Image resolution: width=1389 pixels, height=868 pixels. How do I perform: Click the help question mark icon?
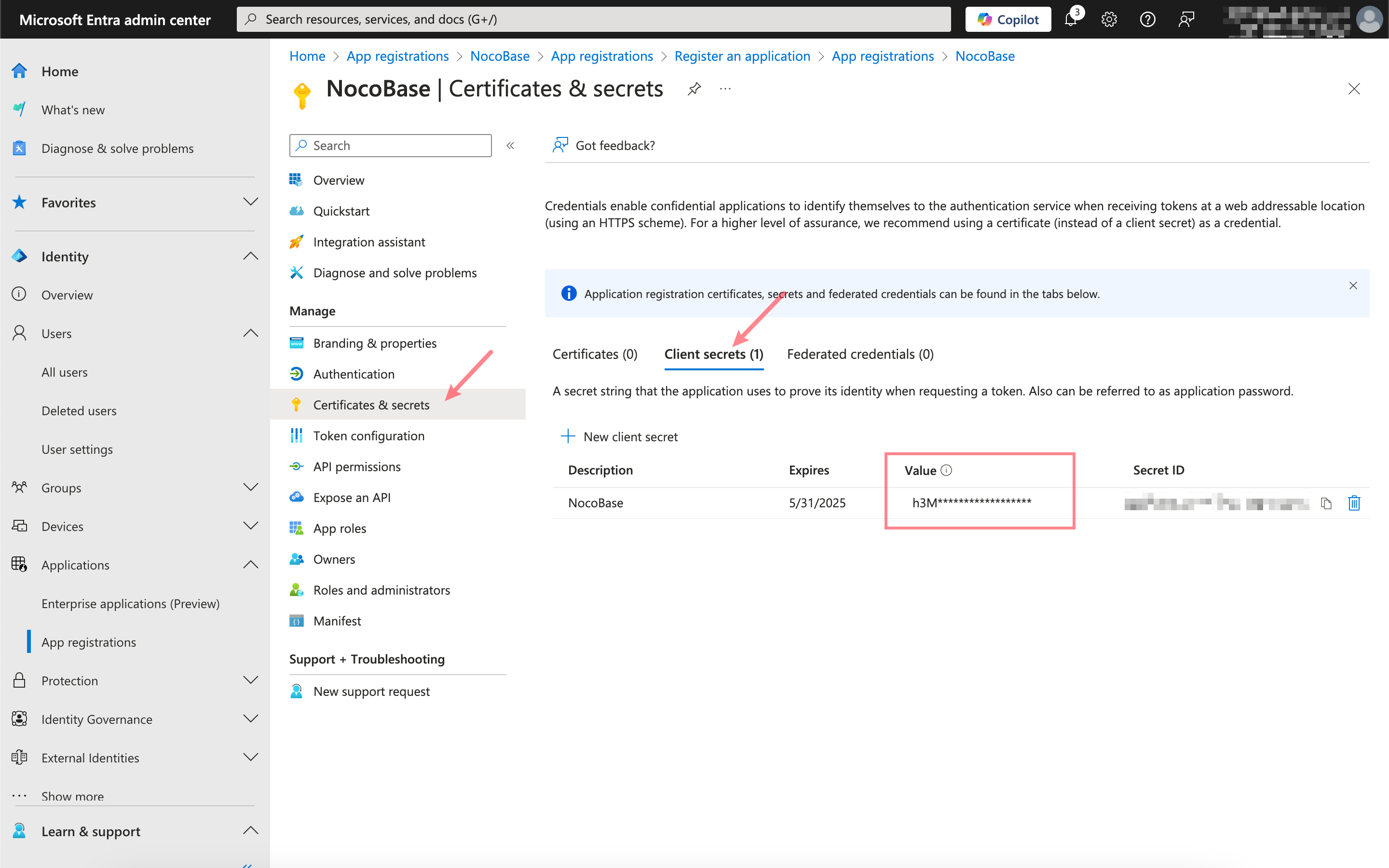point(1147,19)
